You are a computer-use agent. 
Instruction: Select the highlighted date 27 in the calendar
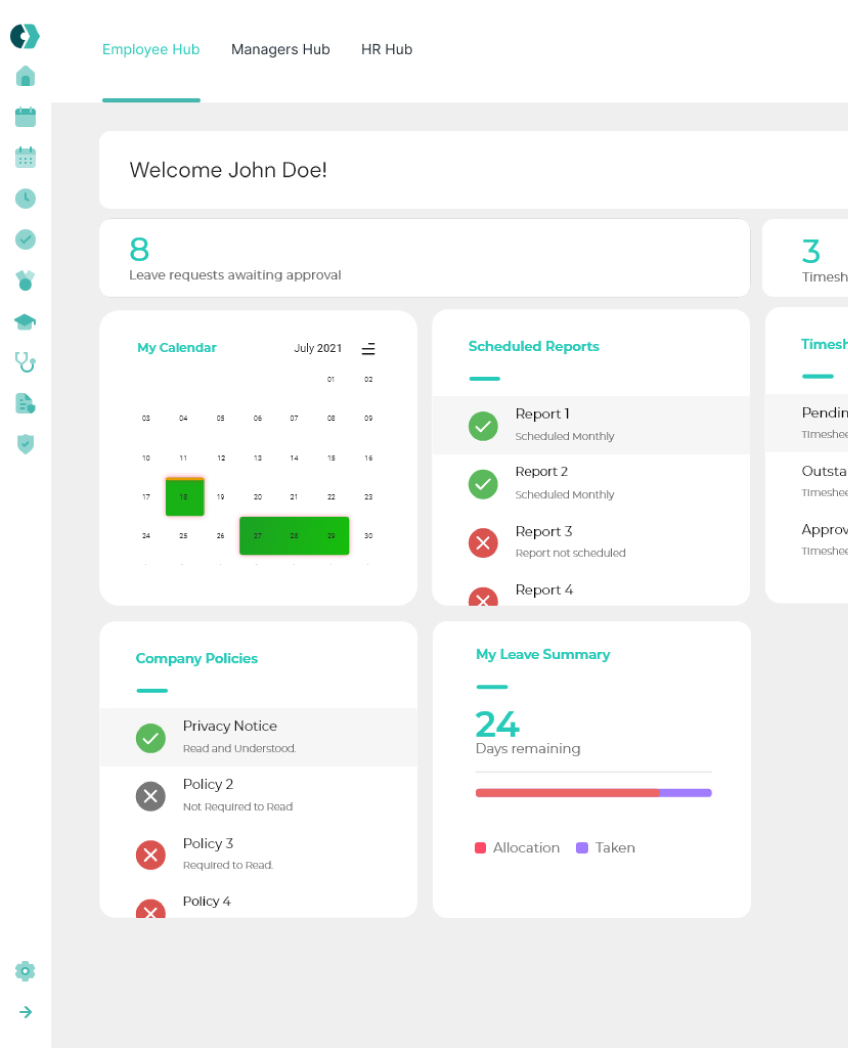pos(258,536)
